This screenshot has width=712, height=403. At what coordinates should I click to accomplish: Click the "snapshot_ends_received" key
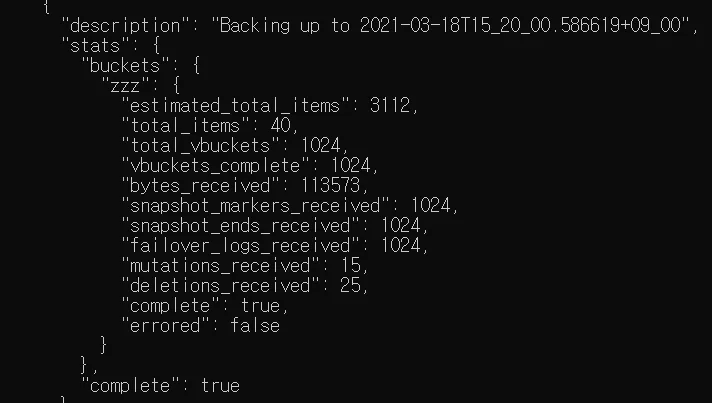[240, 226]
